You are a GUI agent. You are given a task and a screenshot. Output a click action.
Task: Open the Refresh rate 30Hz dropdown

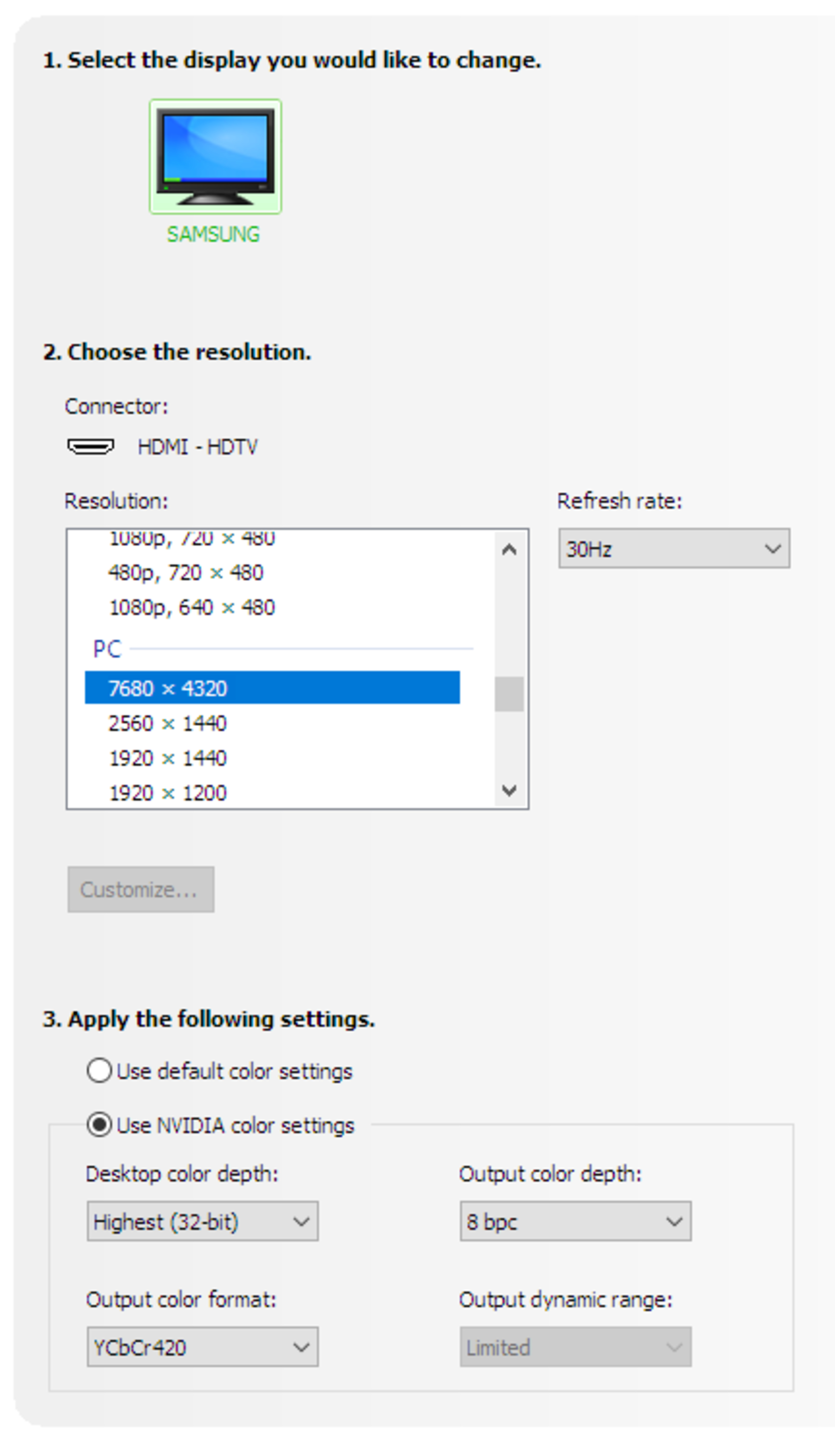pos(674,548)
